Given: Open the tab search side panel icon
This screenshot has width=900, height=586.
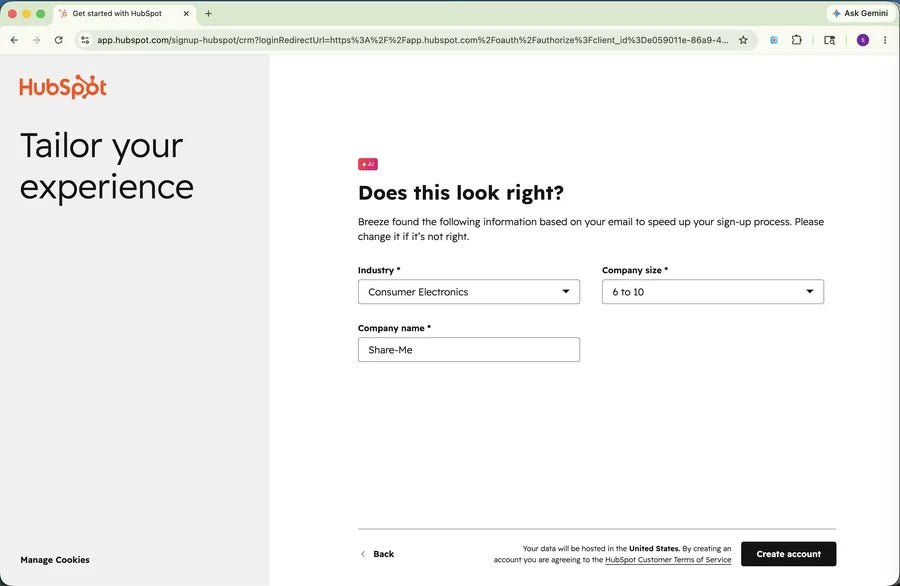Looking at the screenshot, I should pyautogui.click(x=829, y=40).
